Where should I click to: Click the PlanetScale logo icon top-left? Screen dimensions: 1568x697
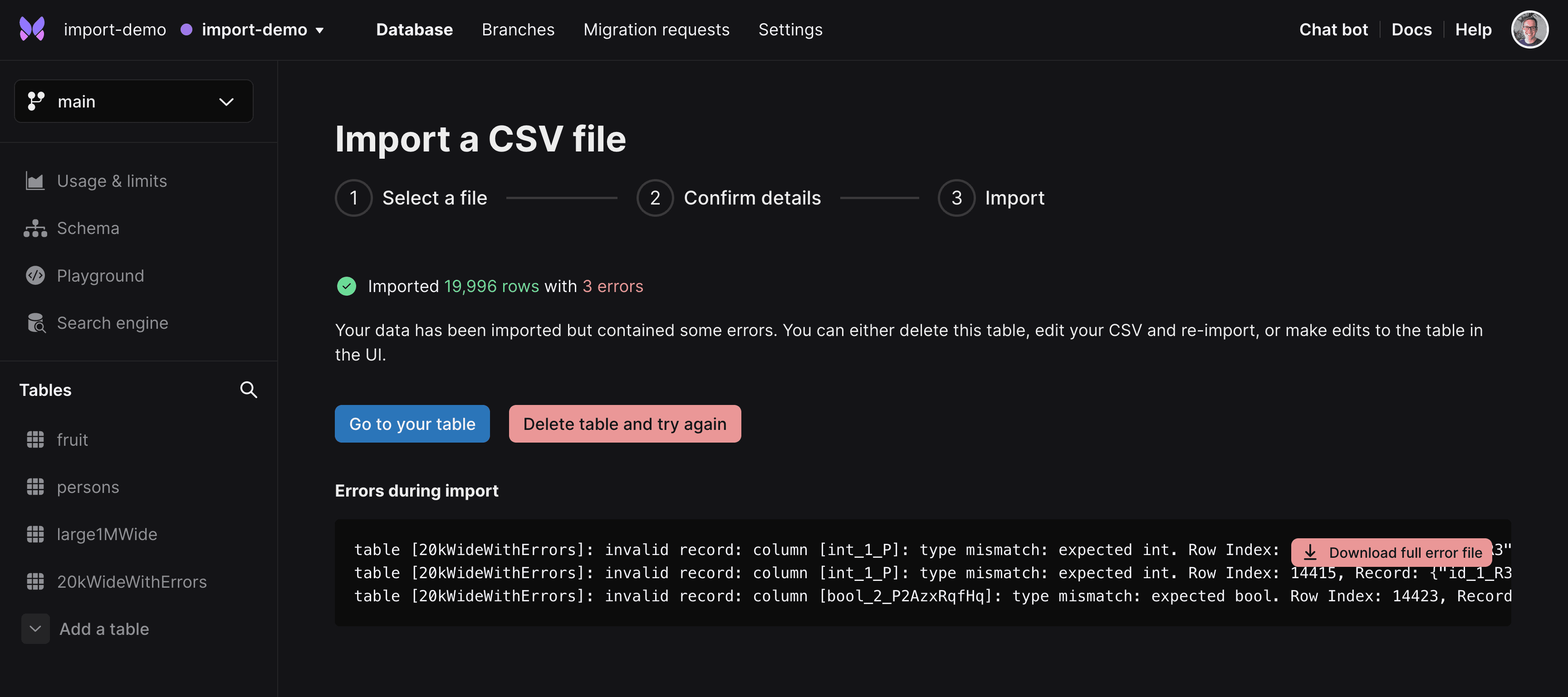(34, 29)
